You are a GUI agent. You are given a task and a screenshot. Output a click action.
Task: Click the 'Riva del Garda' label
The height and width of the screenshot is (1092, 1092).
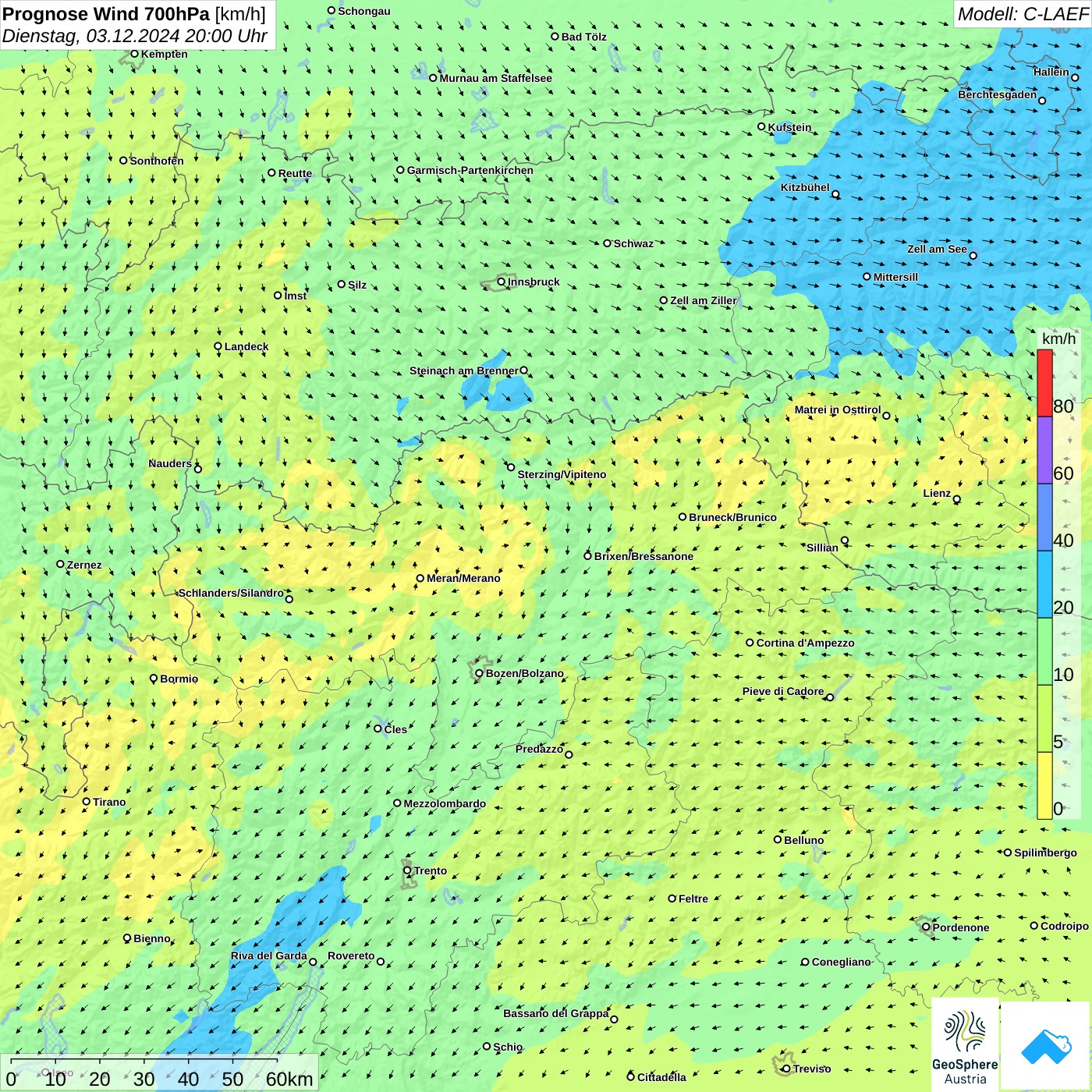[x=269, y=955]
